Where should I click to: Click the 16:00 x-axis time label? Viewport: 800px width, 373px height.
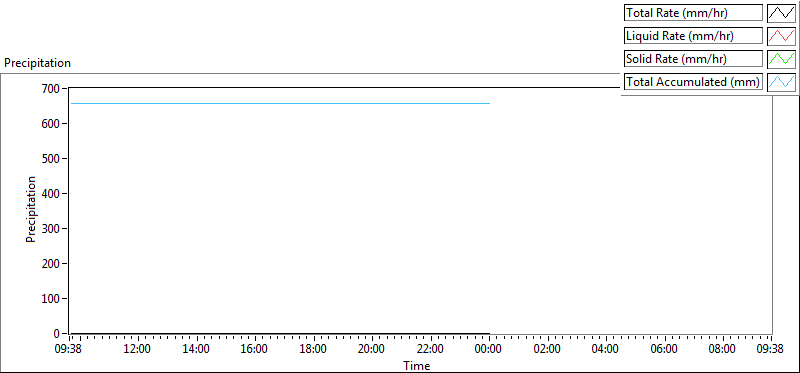[255, 350]
